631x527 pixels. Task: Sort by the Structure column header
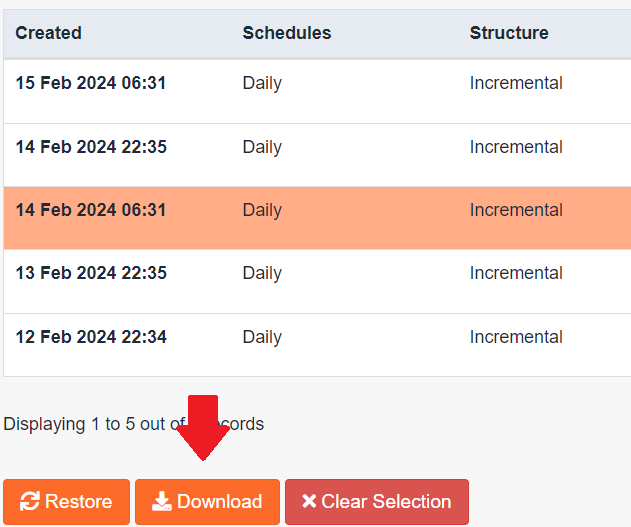(509, 33)
